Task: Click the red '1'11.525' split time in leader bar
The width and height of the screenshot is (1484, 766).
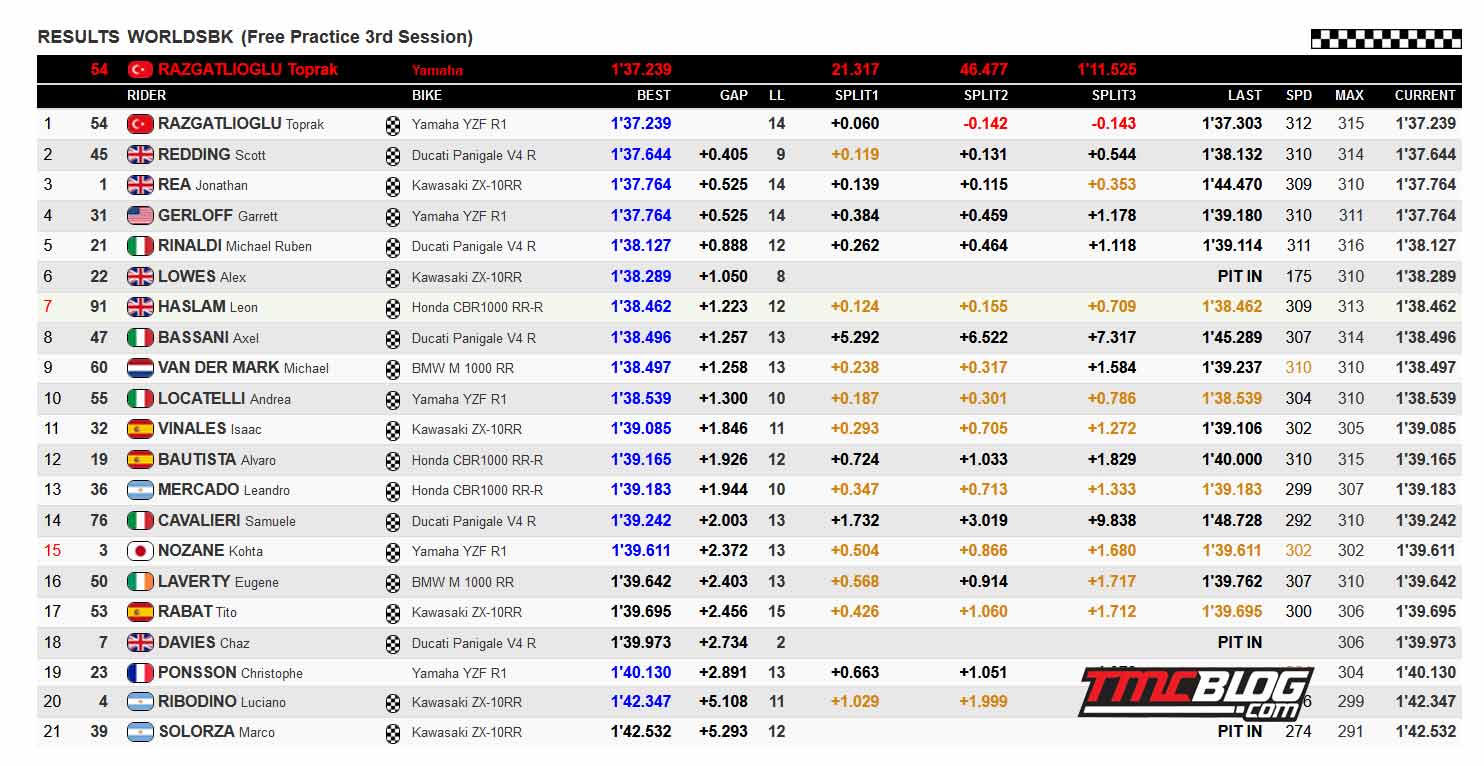Action: 1107,70
